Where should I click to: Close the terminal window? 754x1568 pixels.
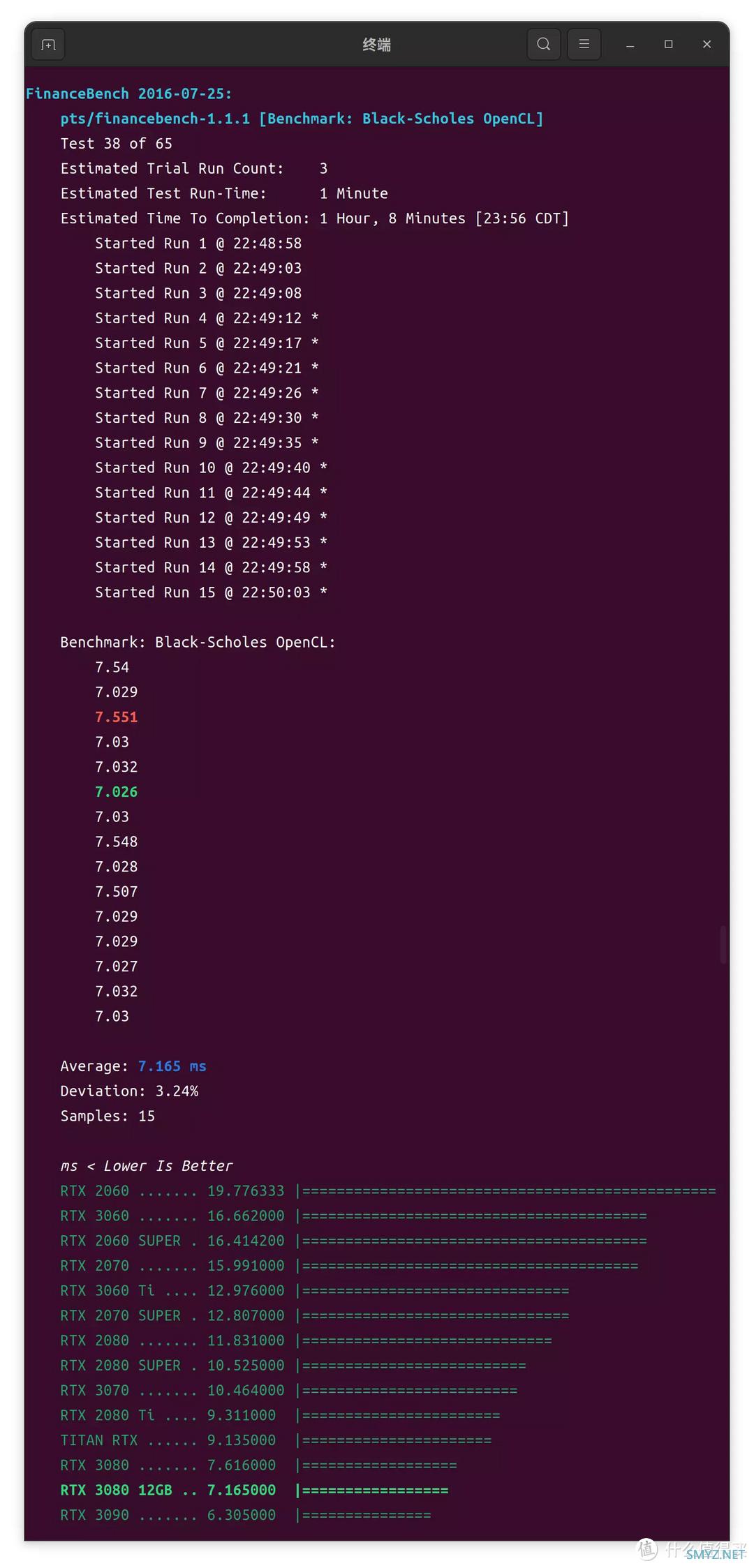[707, 45]
